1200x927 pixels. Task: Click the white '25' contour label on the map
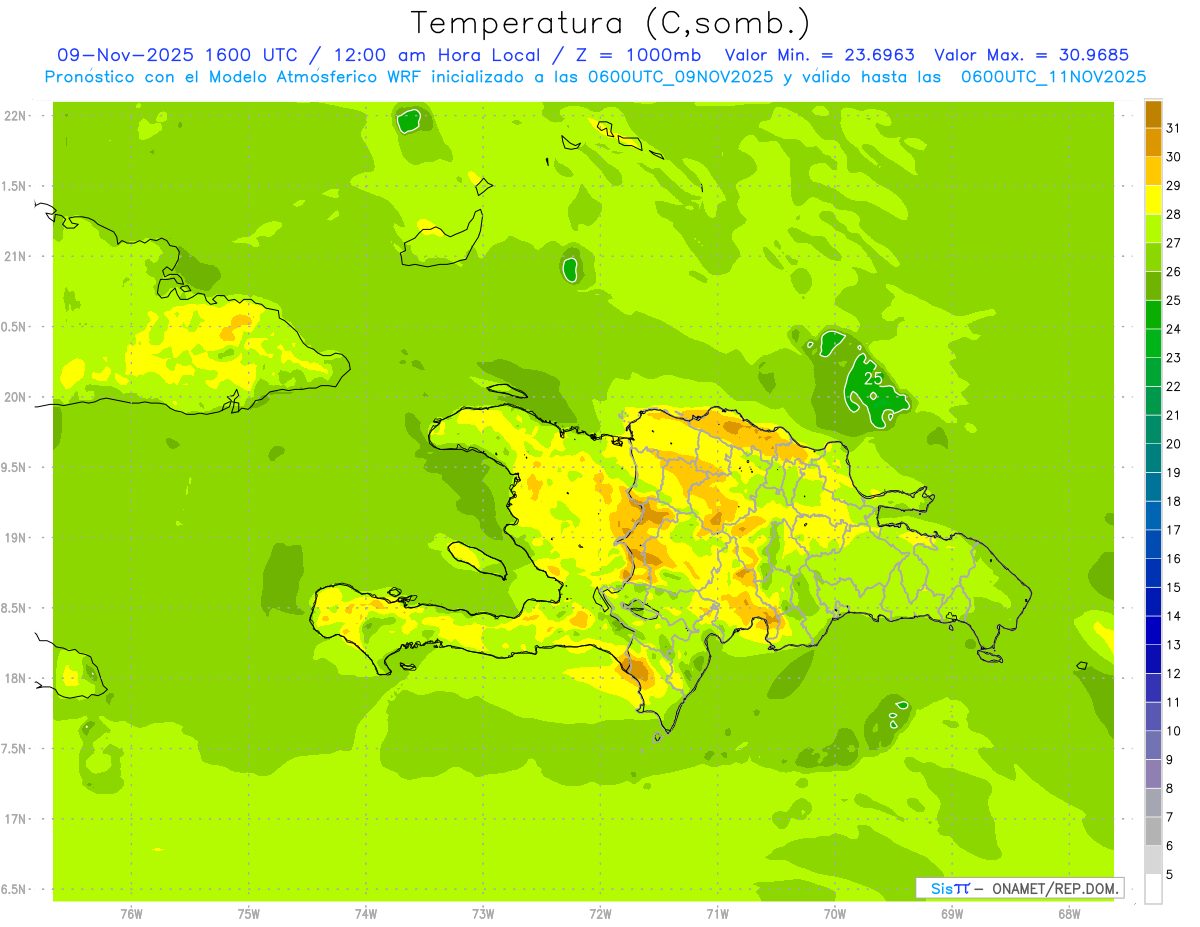coord(873,379)
